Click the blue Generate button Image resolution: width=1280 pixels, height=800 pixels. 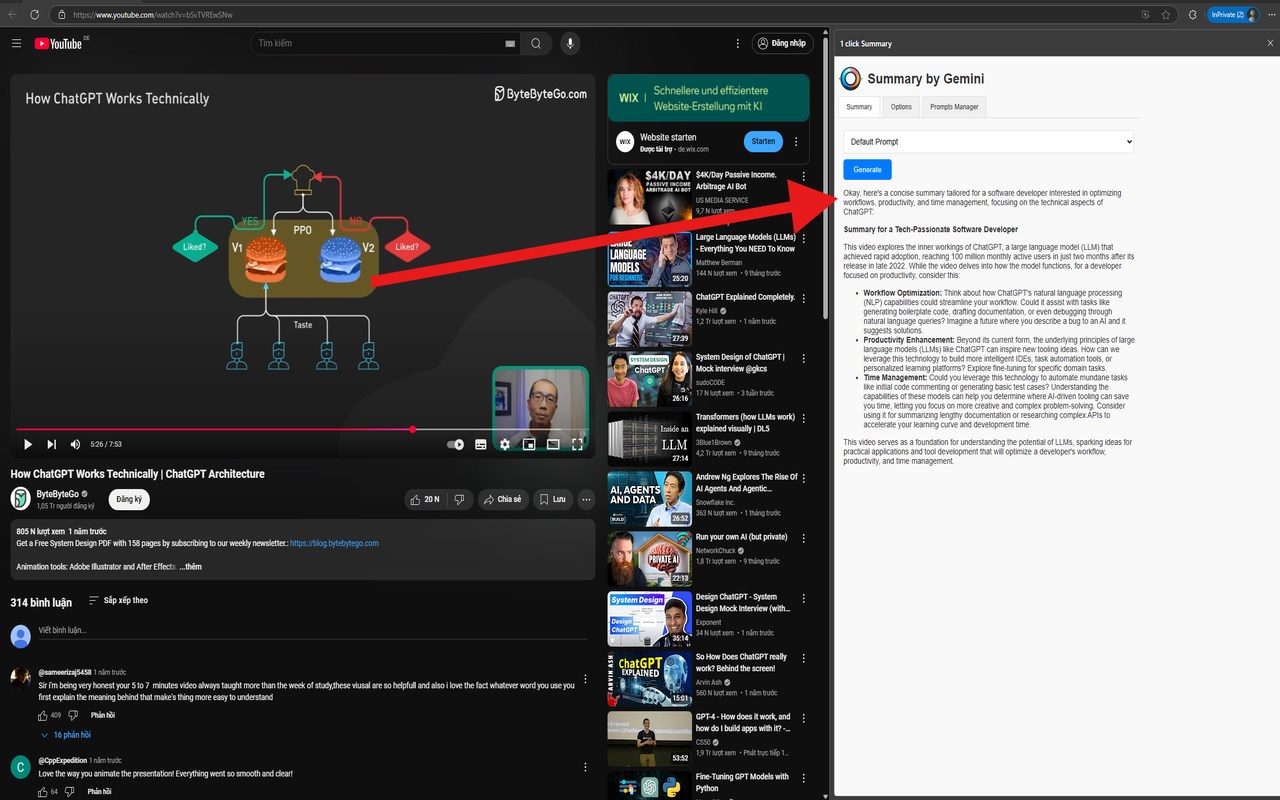(867, 170)
